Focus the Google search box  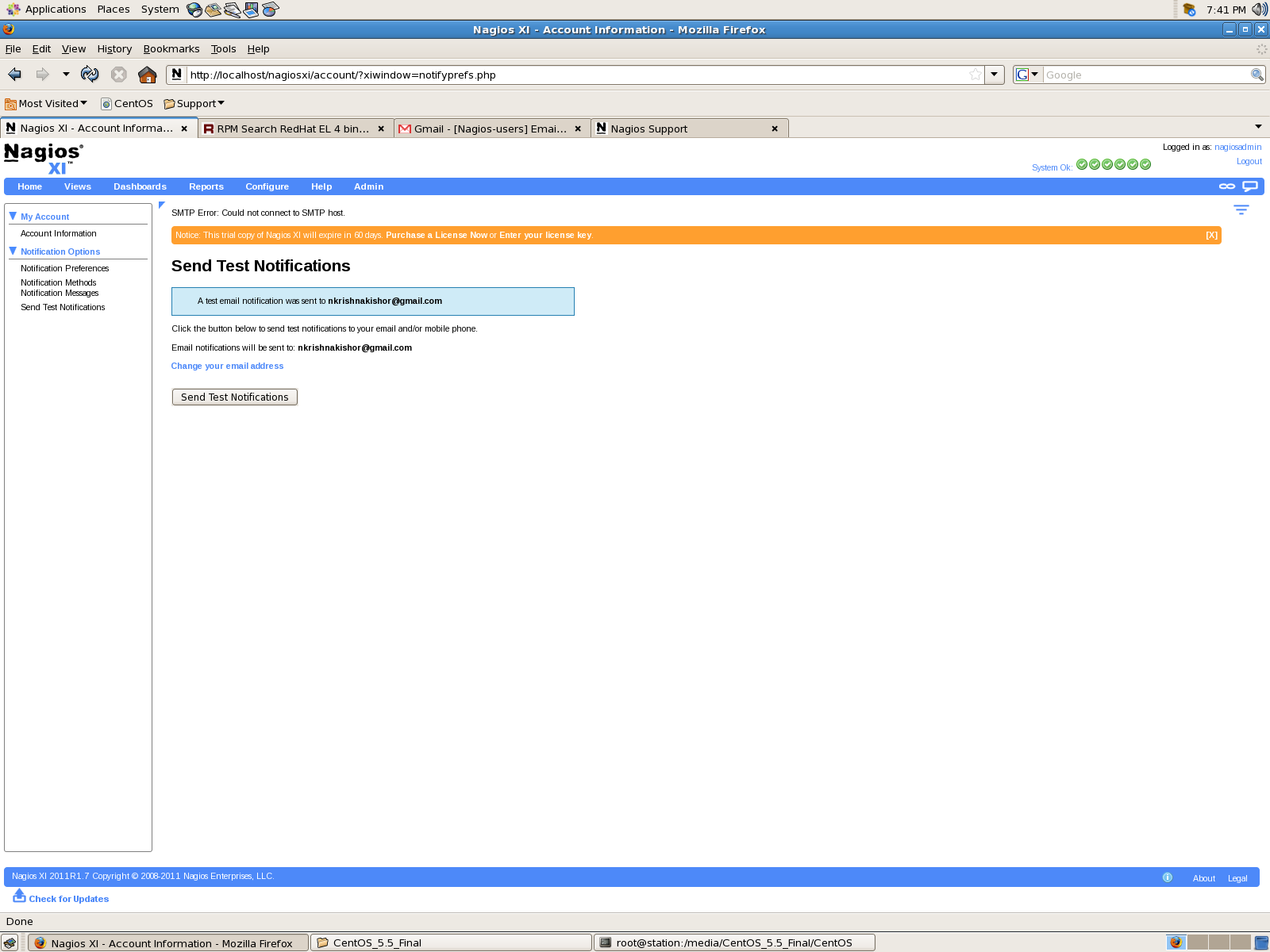(x=1146, y=75)
